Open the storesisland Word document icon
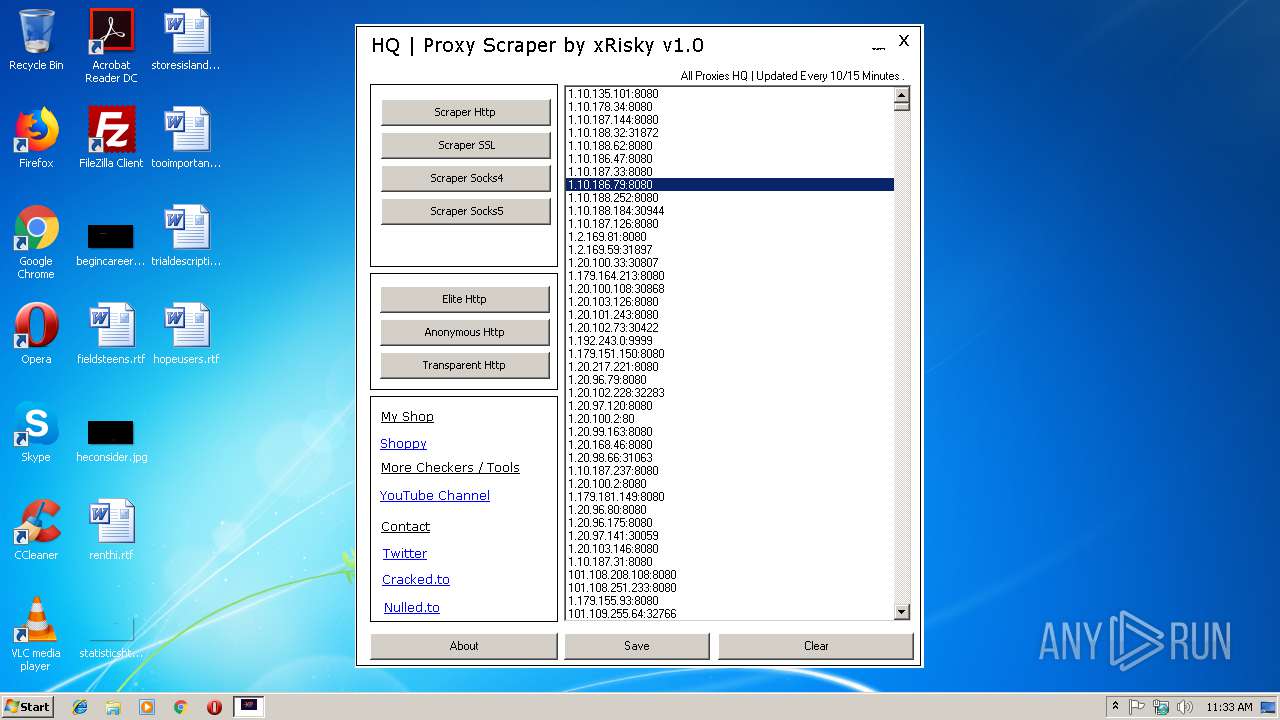 tap(186, 40)
